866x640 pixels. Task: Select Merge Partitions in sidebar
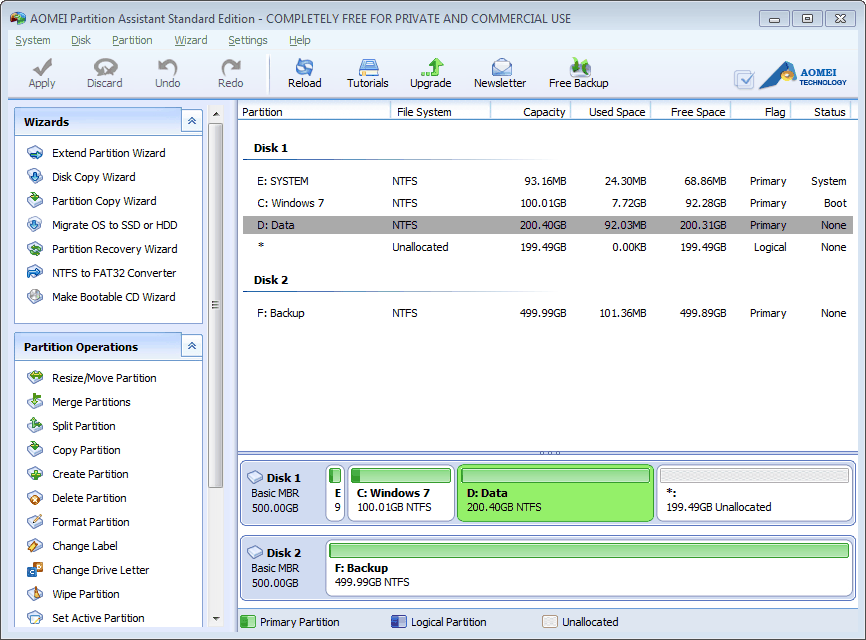point(91,402)
